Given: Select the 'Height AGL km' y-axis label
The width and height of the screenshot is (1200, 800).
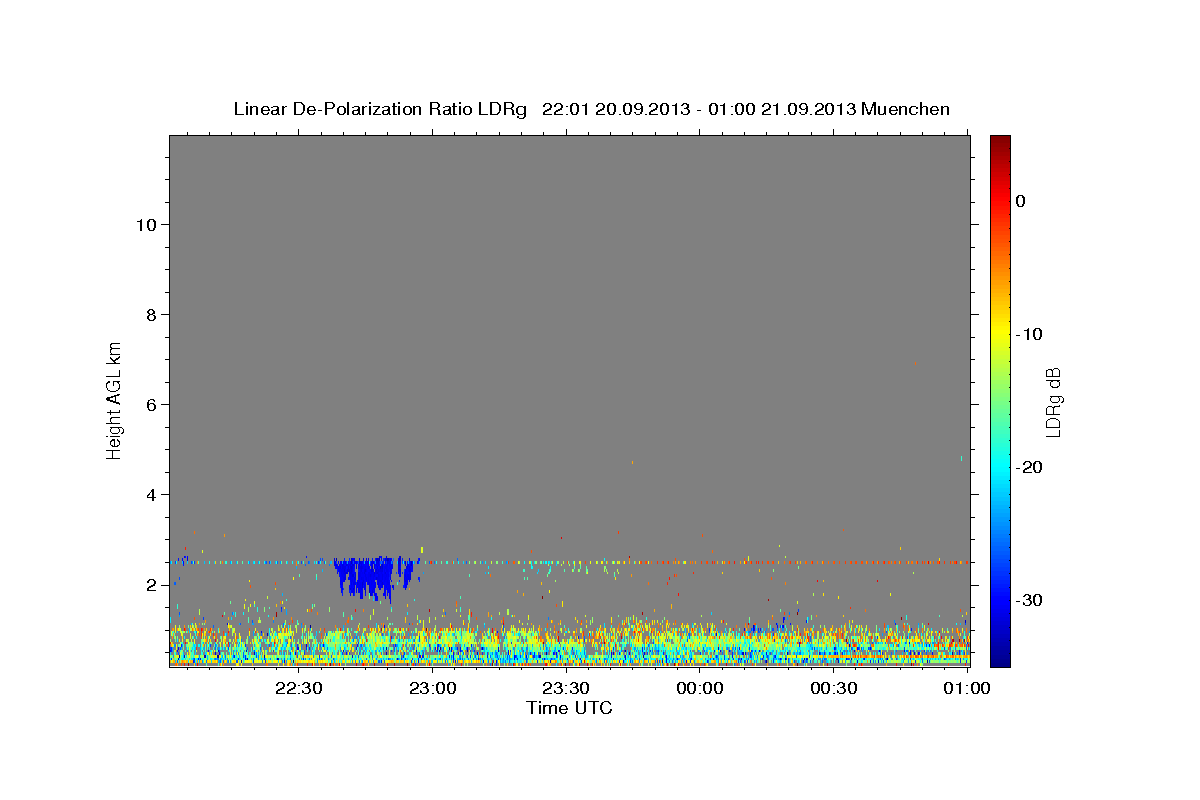Looking at the screenshot, I should 114,399.
